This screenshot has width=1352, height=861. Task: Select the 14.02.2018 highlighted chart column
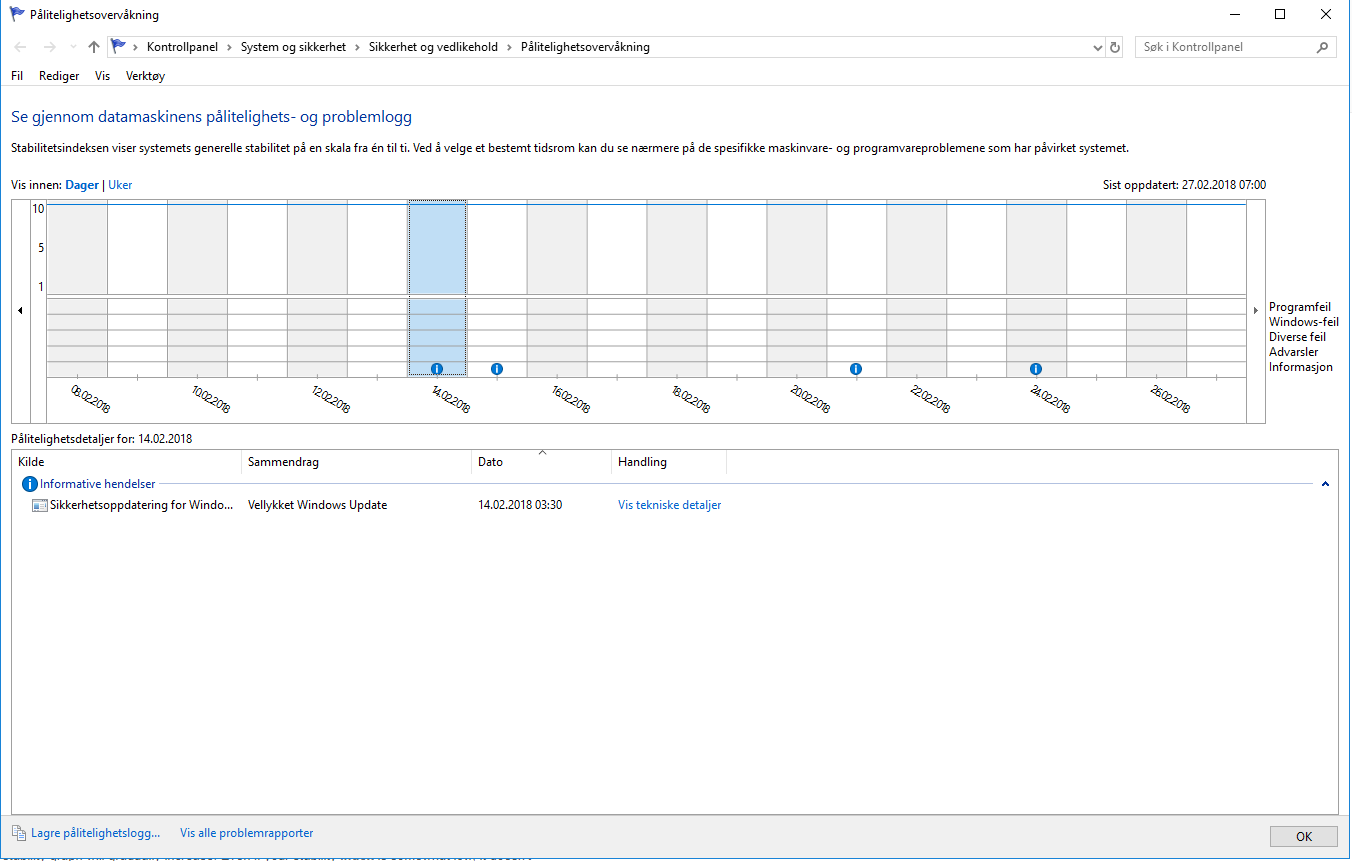(437, 288)
